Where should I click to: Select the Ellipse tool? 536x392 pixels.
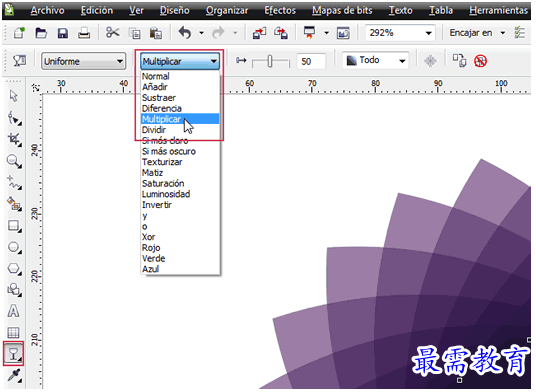14,247
